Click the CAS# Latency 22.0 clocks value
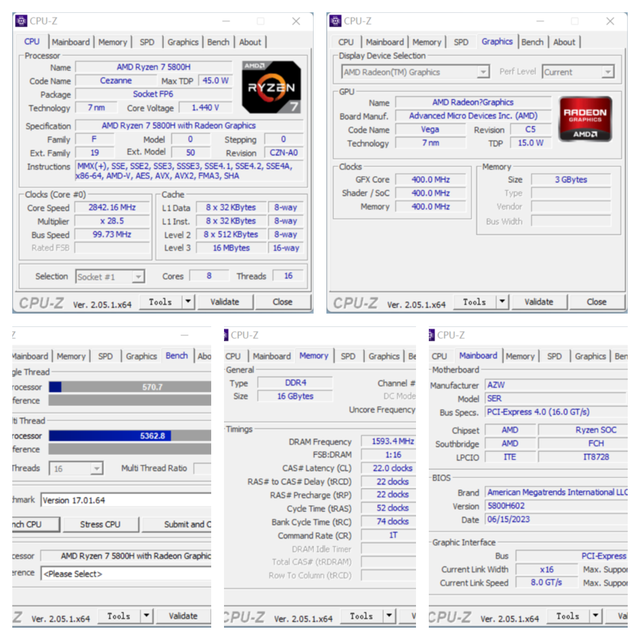The height and width of the screenshot is (640, 640). pos(388,468)
